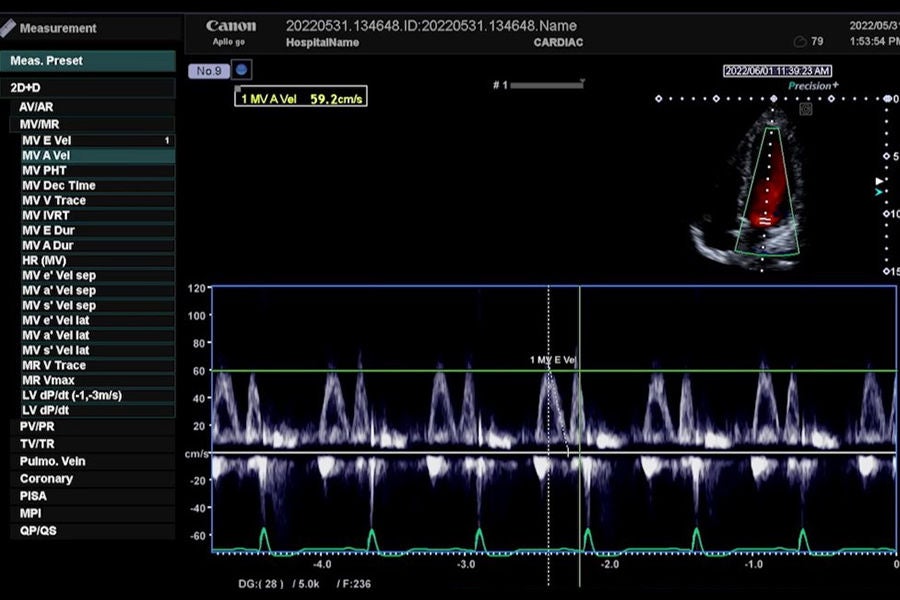Click the 1 MV E Vel caliper label
Screen dimensions: 900x600
552,360
